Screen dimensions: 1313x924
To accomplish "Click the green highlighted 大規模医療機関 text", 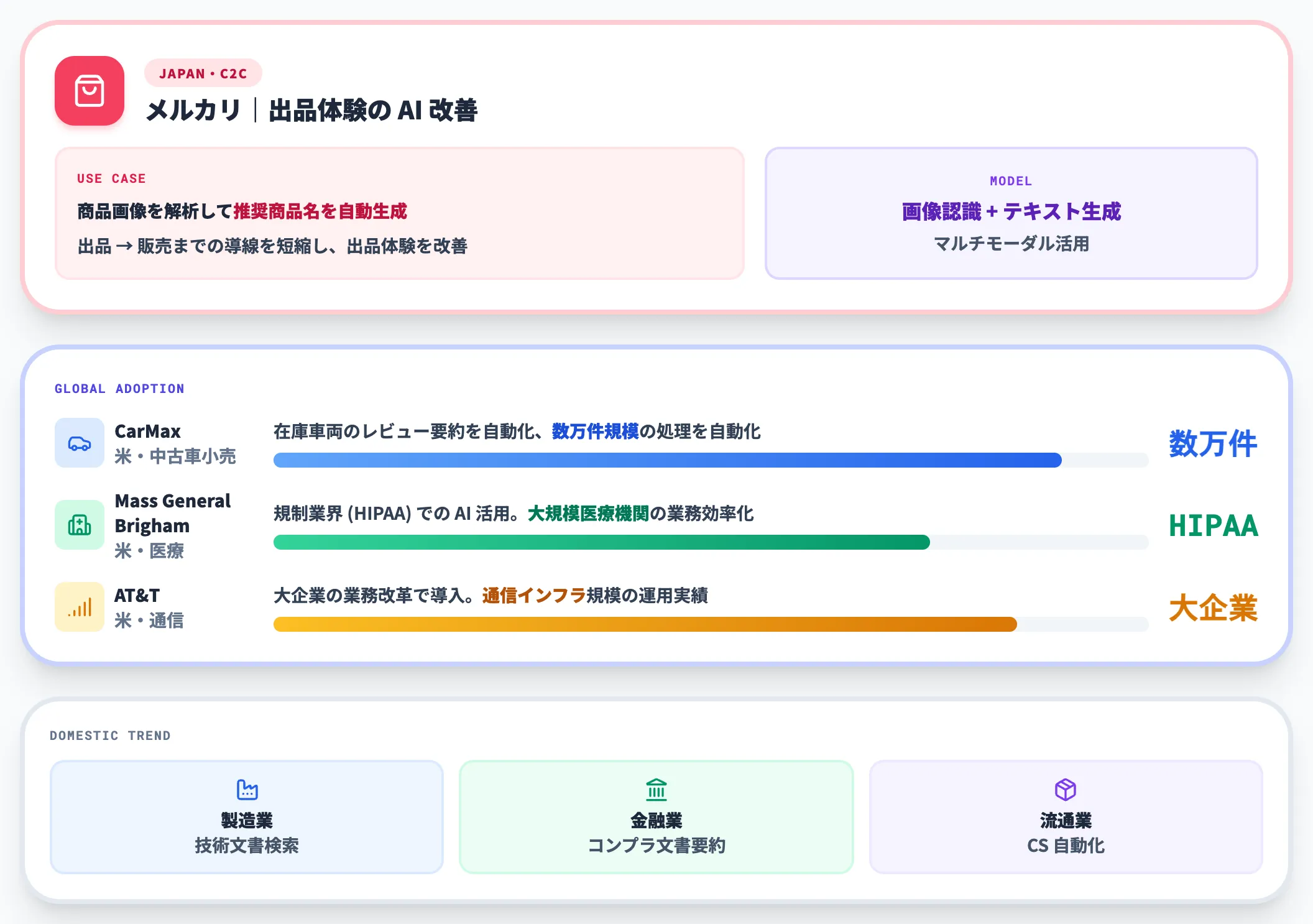I will tap(588, 514).
